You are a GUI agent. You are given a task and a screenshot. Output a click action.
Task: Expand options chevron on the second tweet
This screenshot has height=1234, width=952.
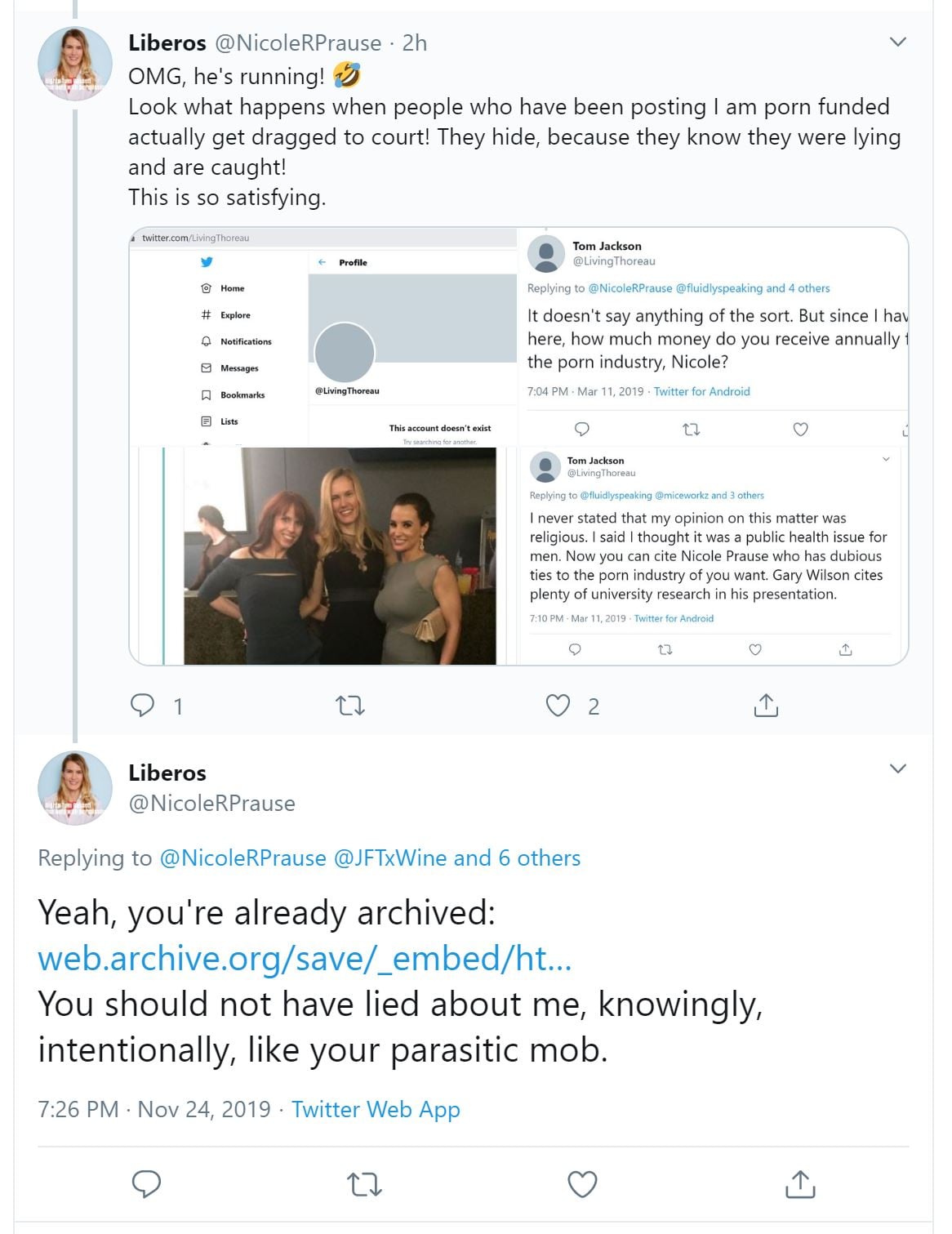898,768
